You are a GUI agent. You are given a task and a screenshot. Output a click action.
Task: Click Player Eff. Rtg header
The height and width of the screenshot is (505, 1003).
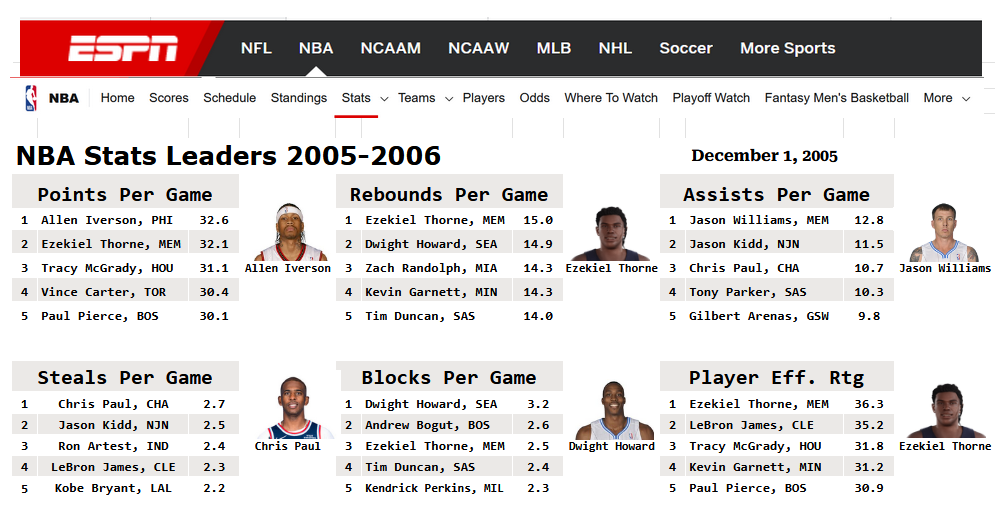[777, 378]
